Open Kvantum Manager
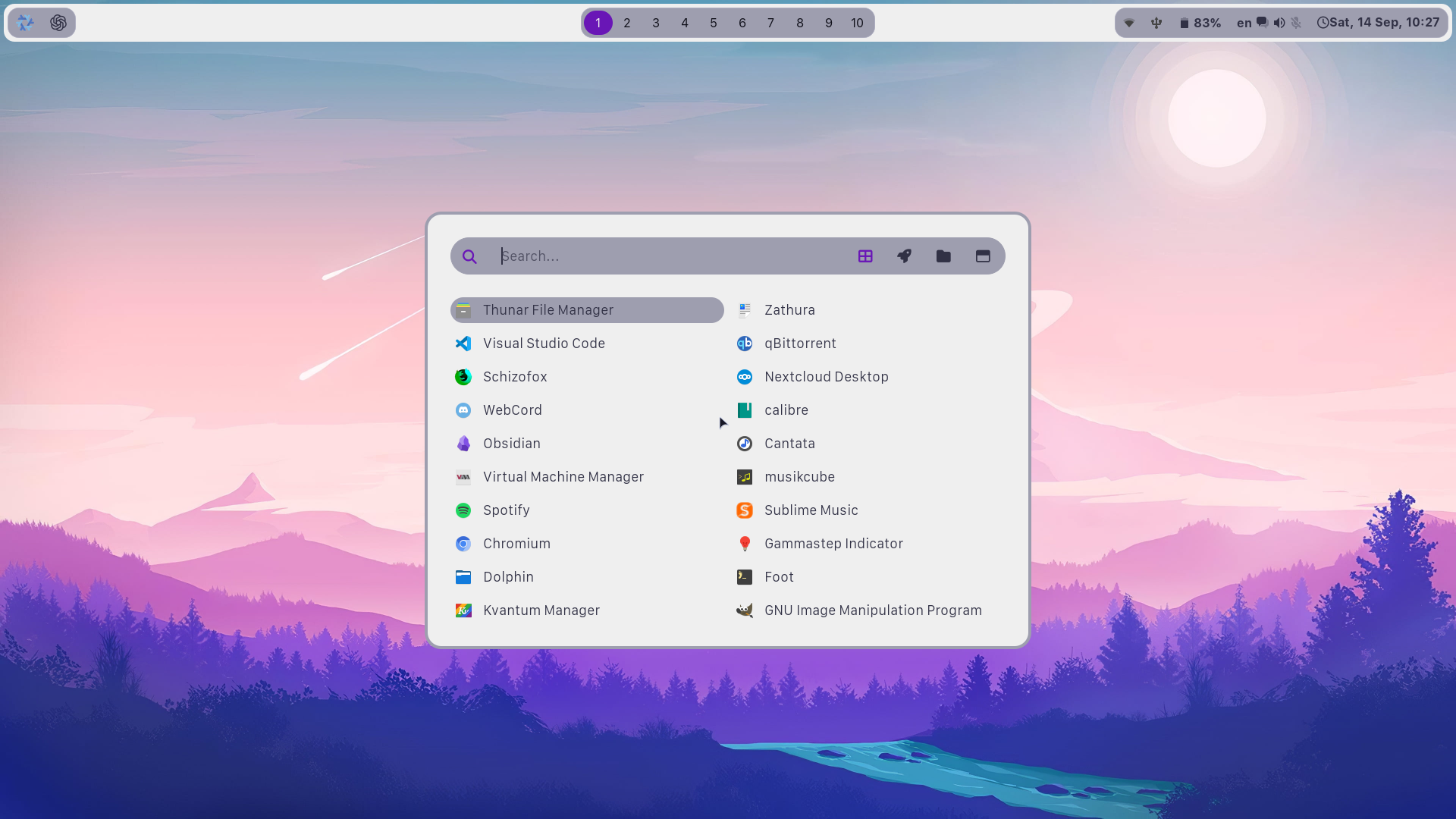1456x819 pixels. pos(587,610)
